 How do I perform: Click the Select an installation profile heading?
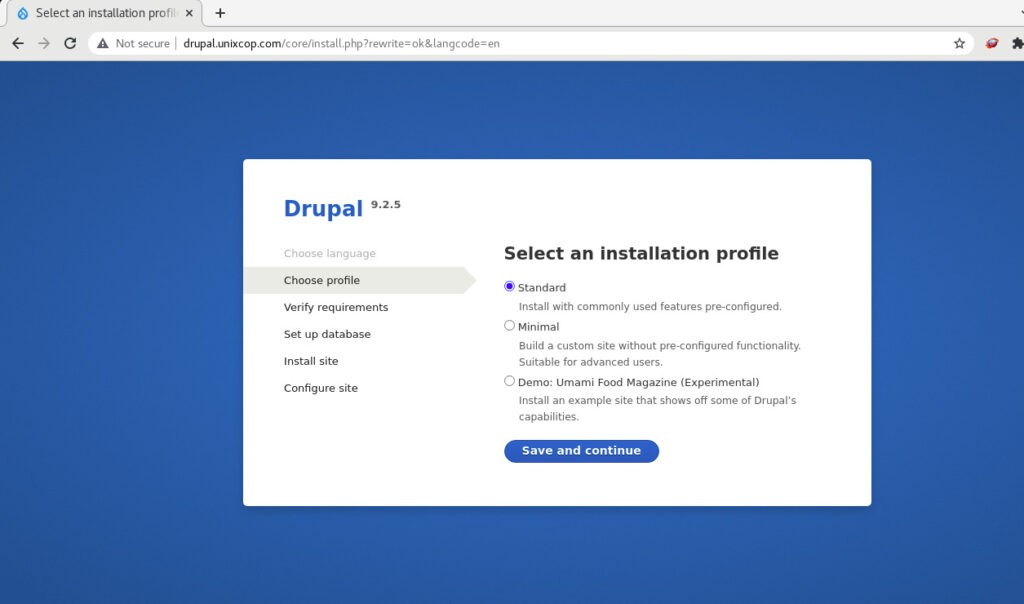pos(641,253)
